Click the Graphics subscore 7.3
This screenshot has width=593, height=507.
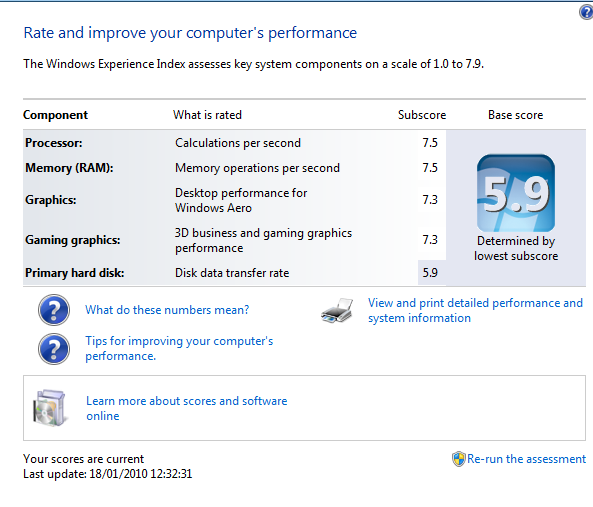[x=430, y=200]
